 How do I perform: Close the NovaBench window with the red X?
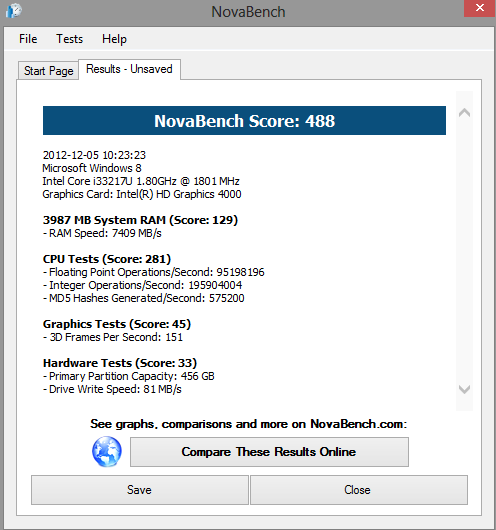coord(479,8)
